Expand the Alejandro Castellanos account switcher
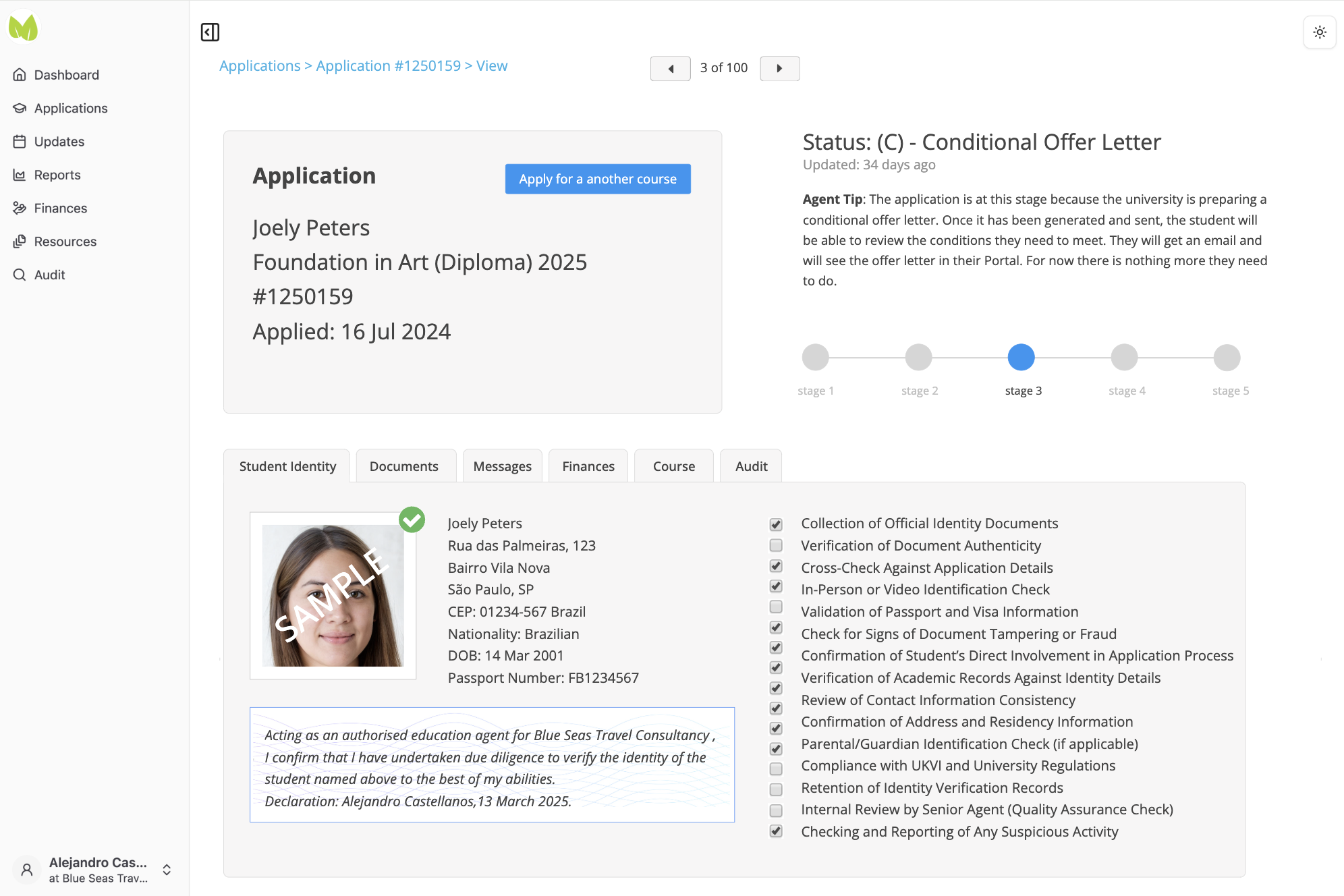 (x=166, y=870)
